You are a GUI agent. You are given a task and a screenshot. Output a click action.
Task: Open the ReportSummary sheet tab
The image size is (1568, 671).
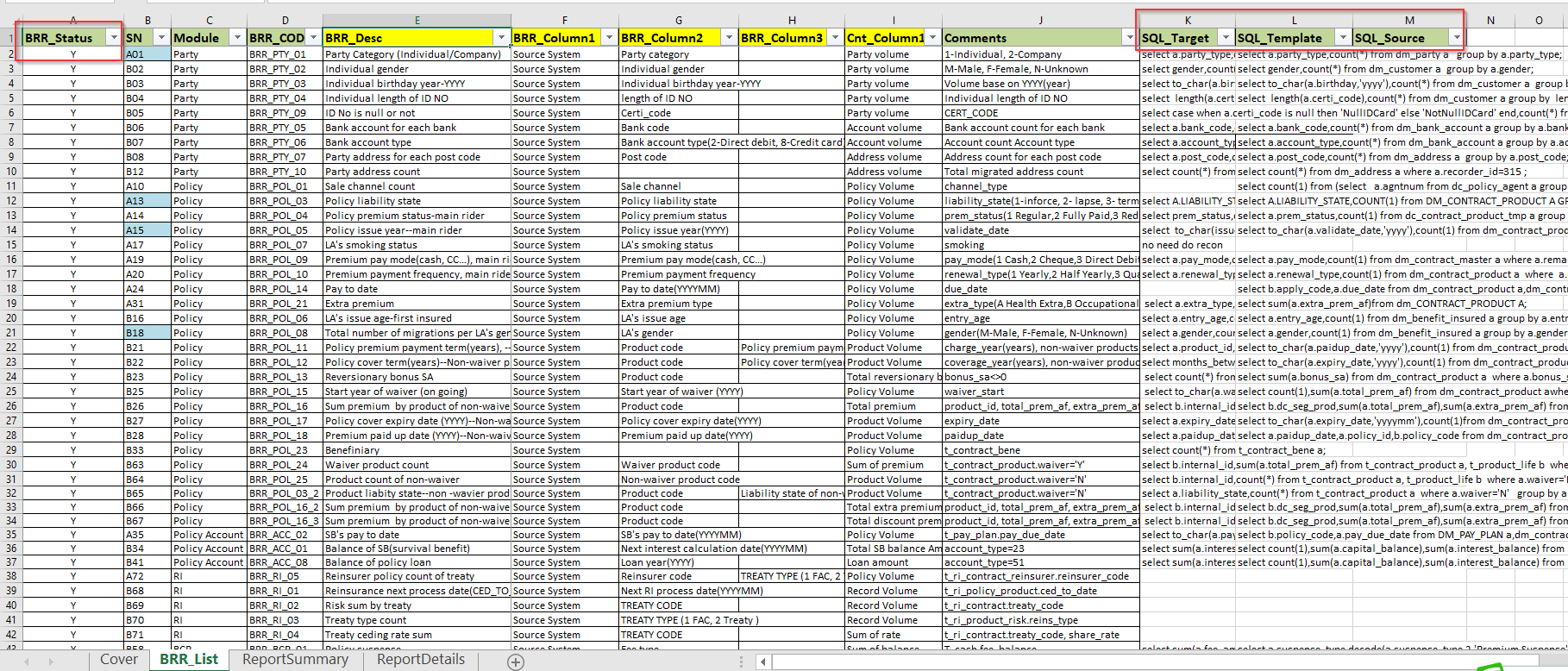pyautogui.click(x=295, y=660)
